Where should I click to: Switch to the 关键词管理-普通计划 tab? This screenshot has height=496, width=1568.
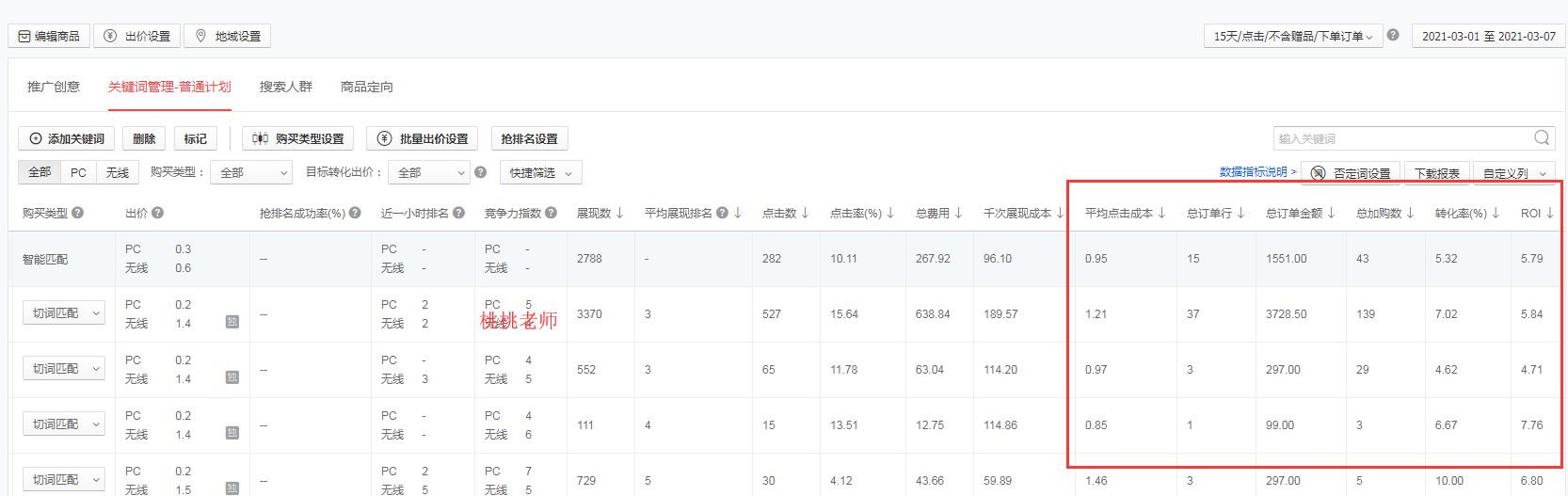[x=169, y=87]
